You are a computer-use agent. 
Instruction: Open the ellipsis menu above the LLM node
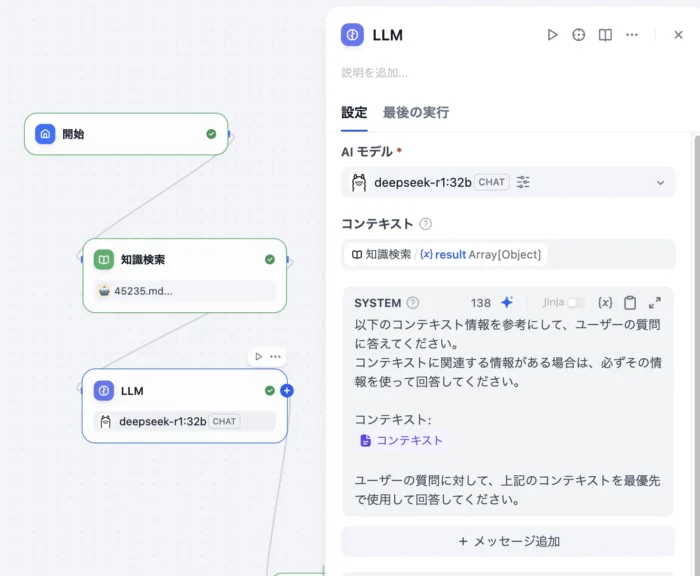(x=275, y=357)
